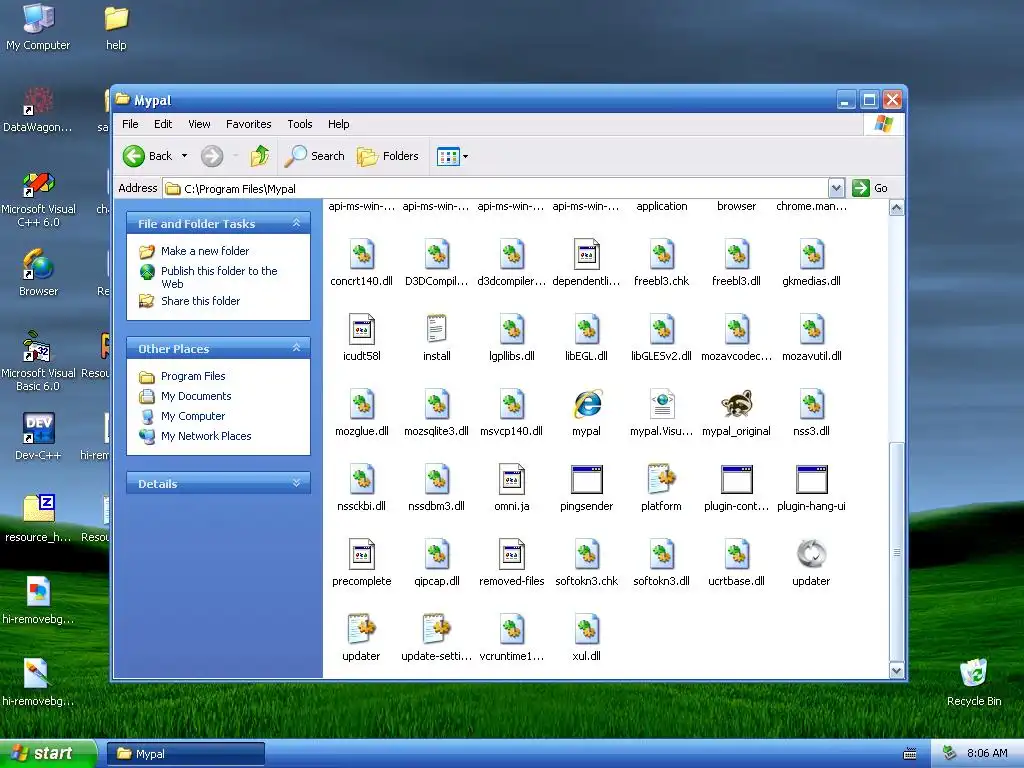Click the Start button
This screenshot has height=768, width=1024.
tap(48, 754)
